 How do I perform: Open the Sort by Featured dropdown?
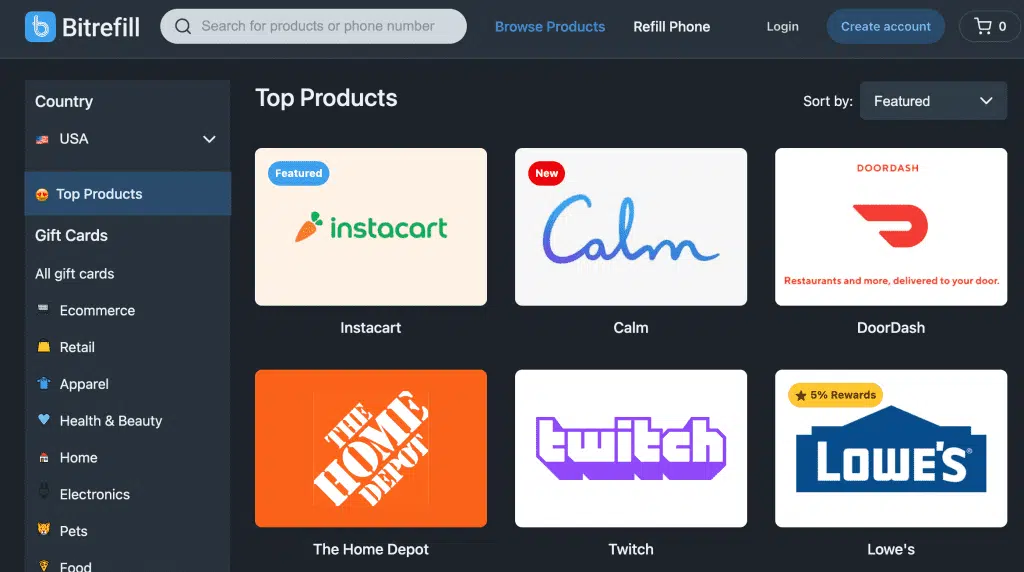tap(933, 101)
